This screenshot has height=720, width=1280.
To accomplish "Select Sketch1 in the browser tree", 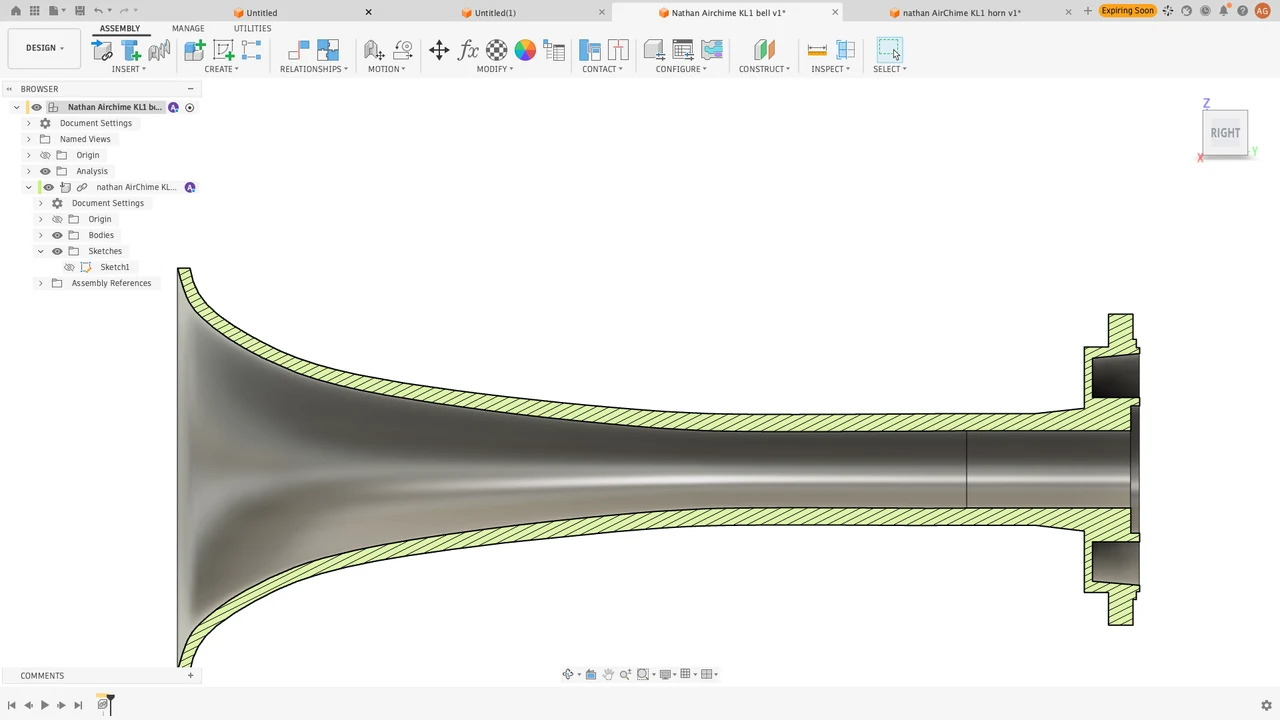I will 114,267.
